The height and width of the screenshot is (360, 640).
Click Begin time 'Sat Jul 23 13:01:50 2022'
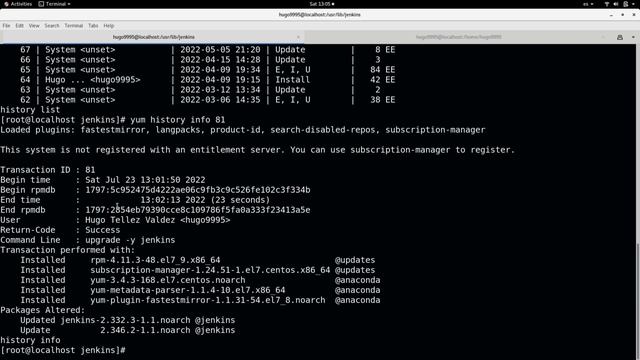tap(145, 180)
